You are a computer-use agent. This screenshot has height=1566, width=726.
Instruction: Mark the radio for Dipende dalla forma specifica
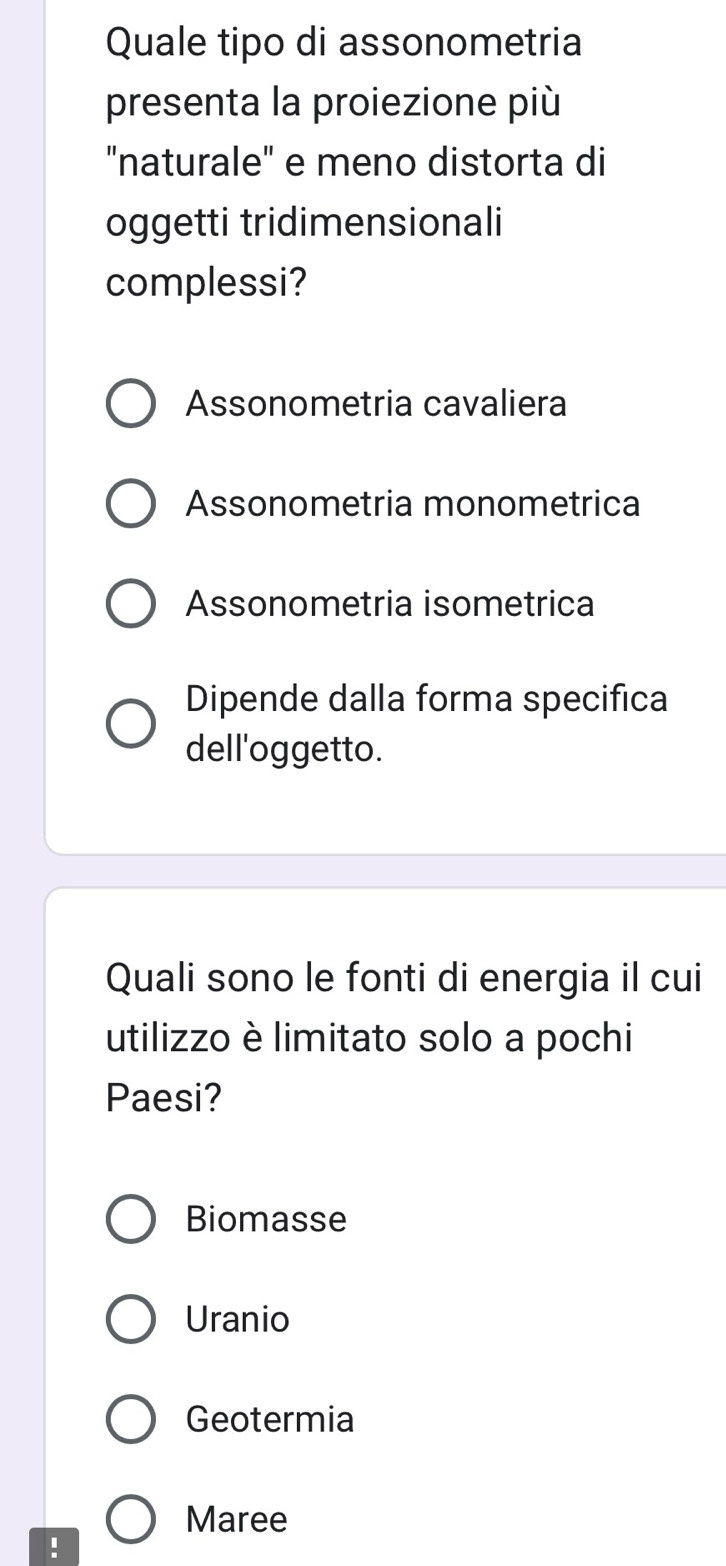(x=130, y=724)
